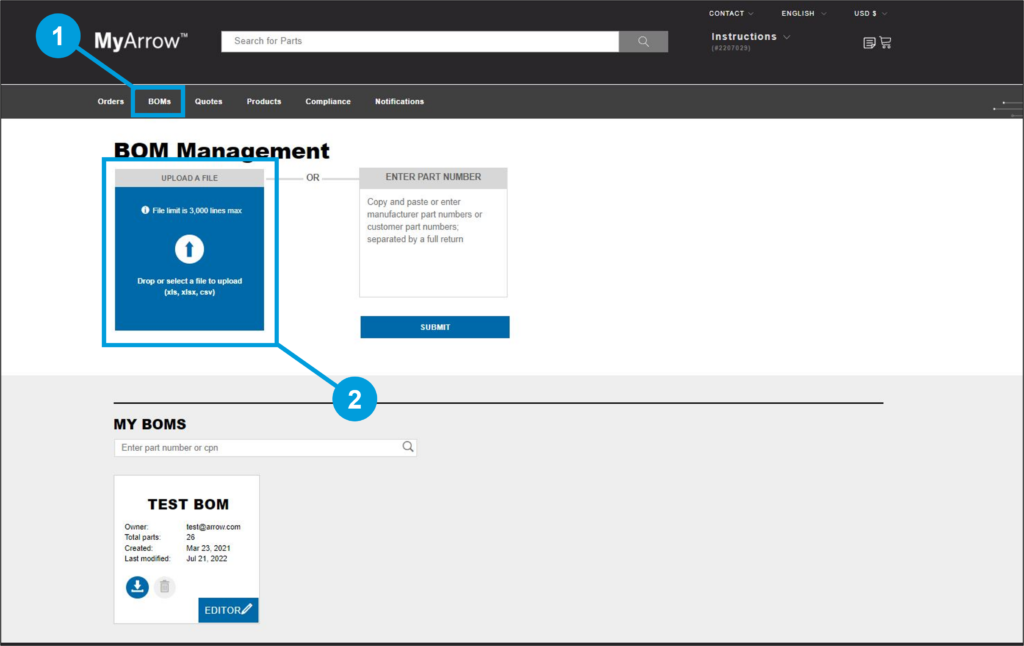Click the magnifier icon in the parts search bar
The image size is (1024, 646).
coord(643,41)
